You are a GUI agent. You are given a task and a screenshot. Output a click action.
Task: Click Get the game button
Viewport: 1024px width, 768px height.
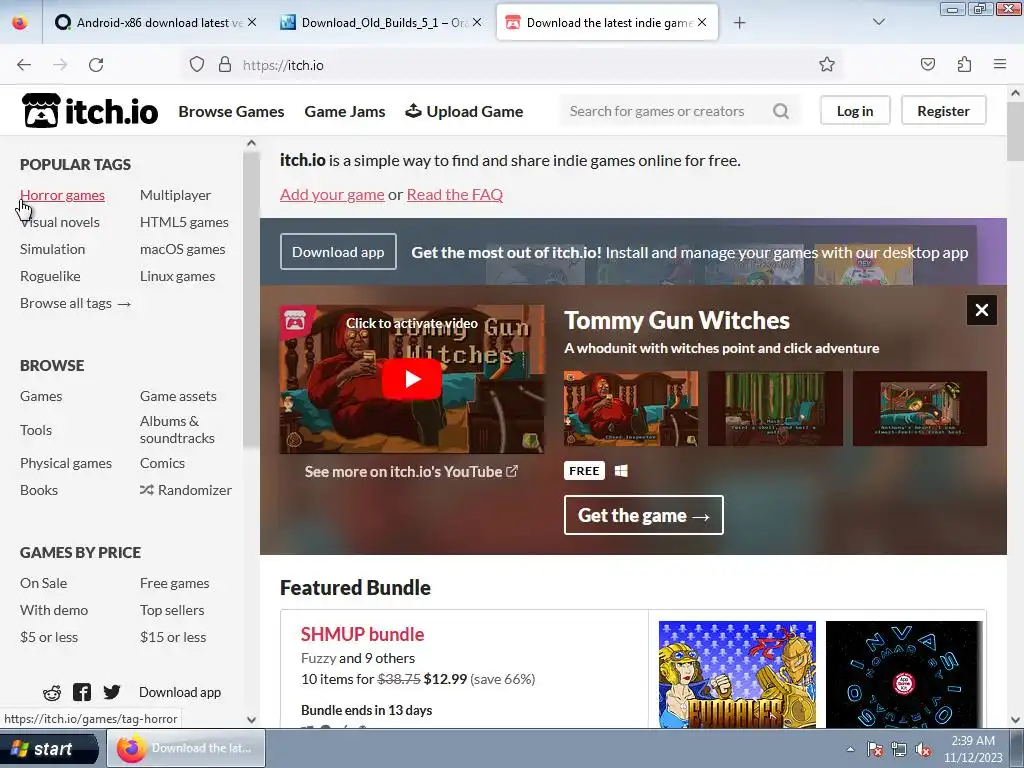(x=643, y=515)
